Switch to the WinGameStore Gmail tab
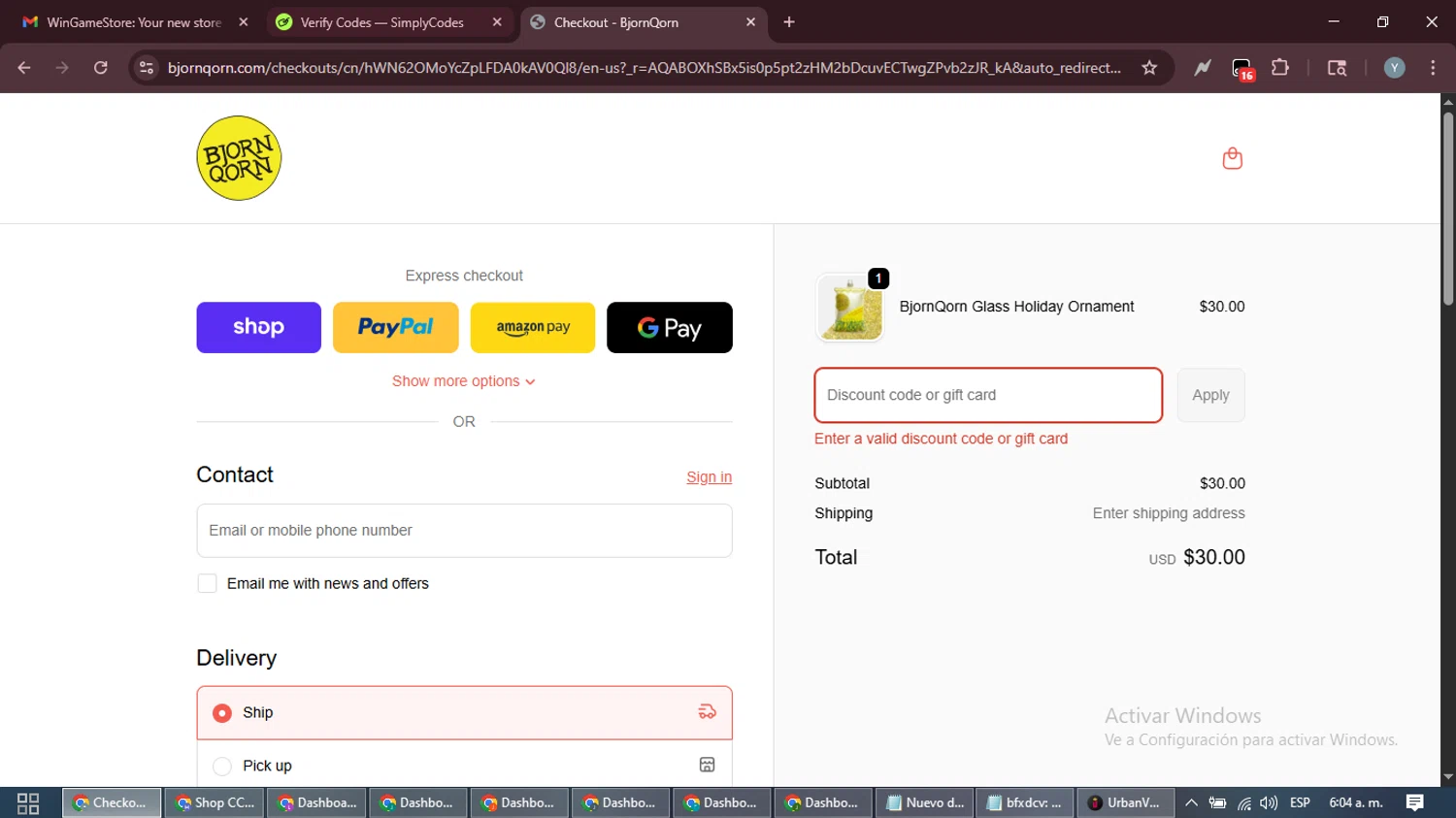 (136, 22)
